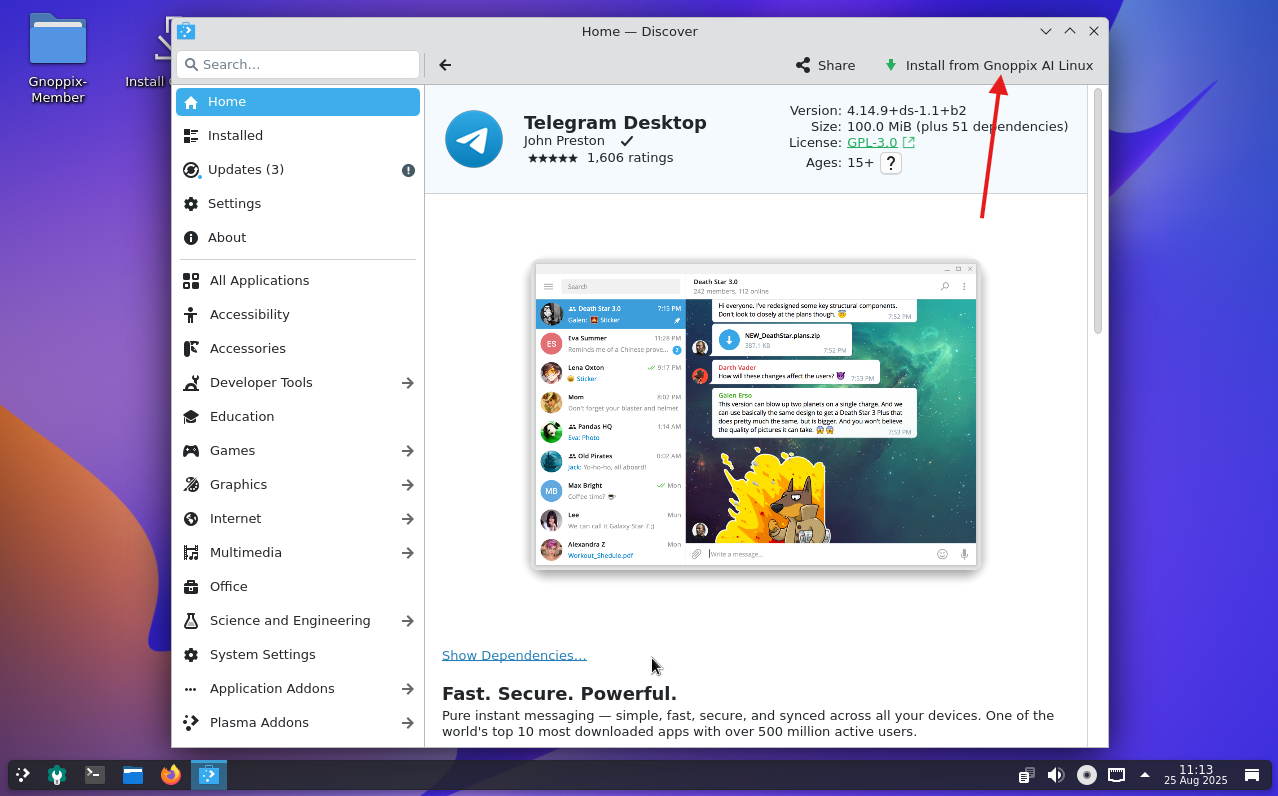
Task: Click Show Dependencies link
Action: (x=514, y=655)
